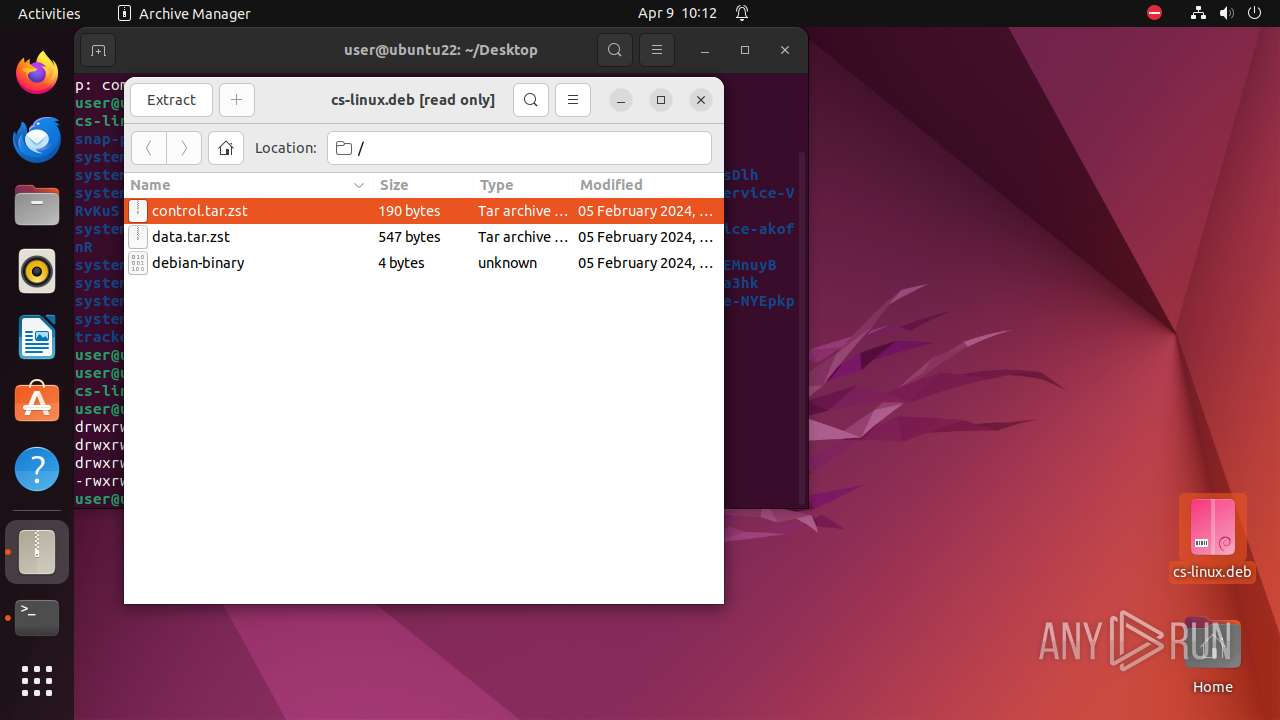Open the network status icon
The width and height of the screenshot is (1280, 720).
coord(1198,13)
